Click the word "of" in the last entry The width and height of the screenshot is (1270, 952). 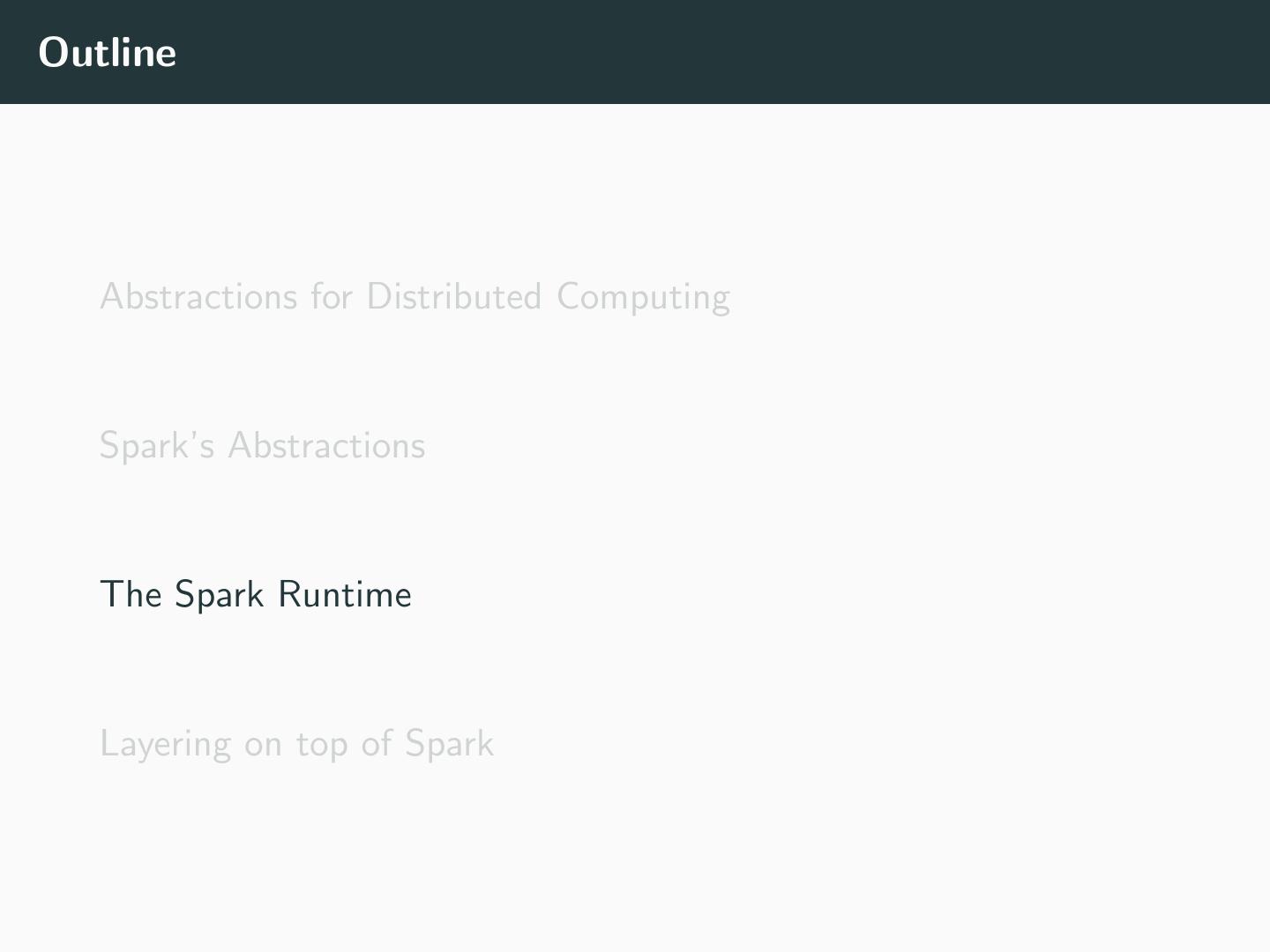[377, 744]
